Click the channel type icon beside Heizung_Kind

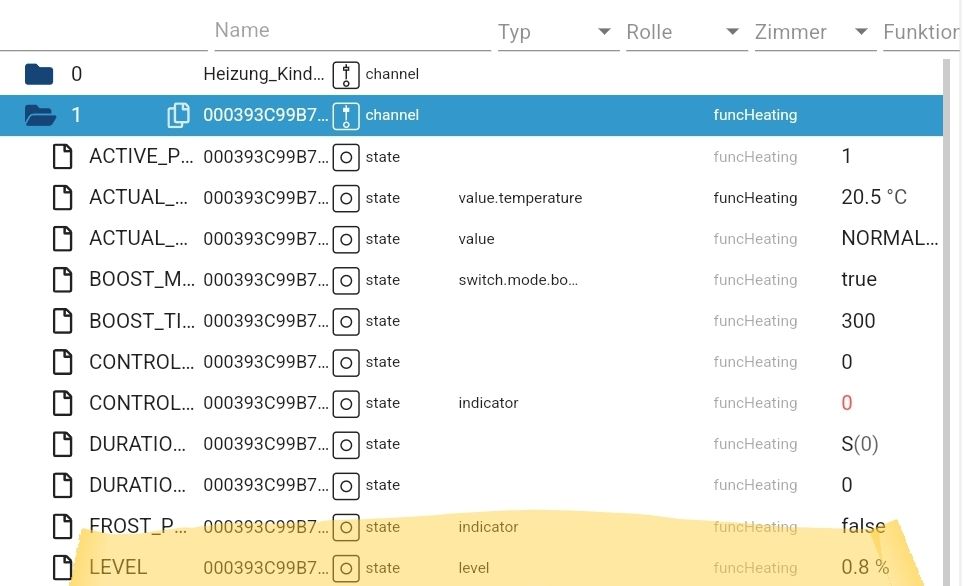point(344,73)
